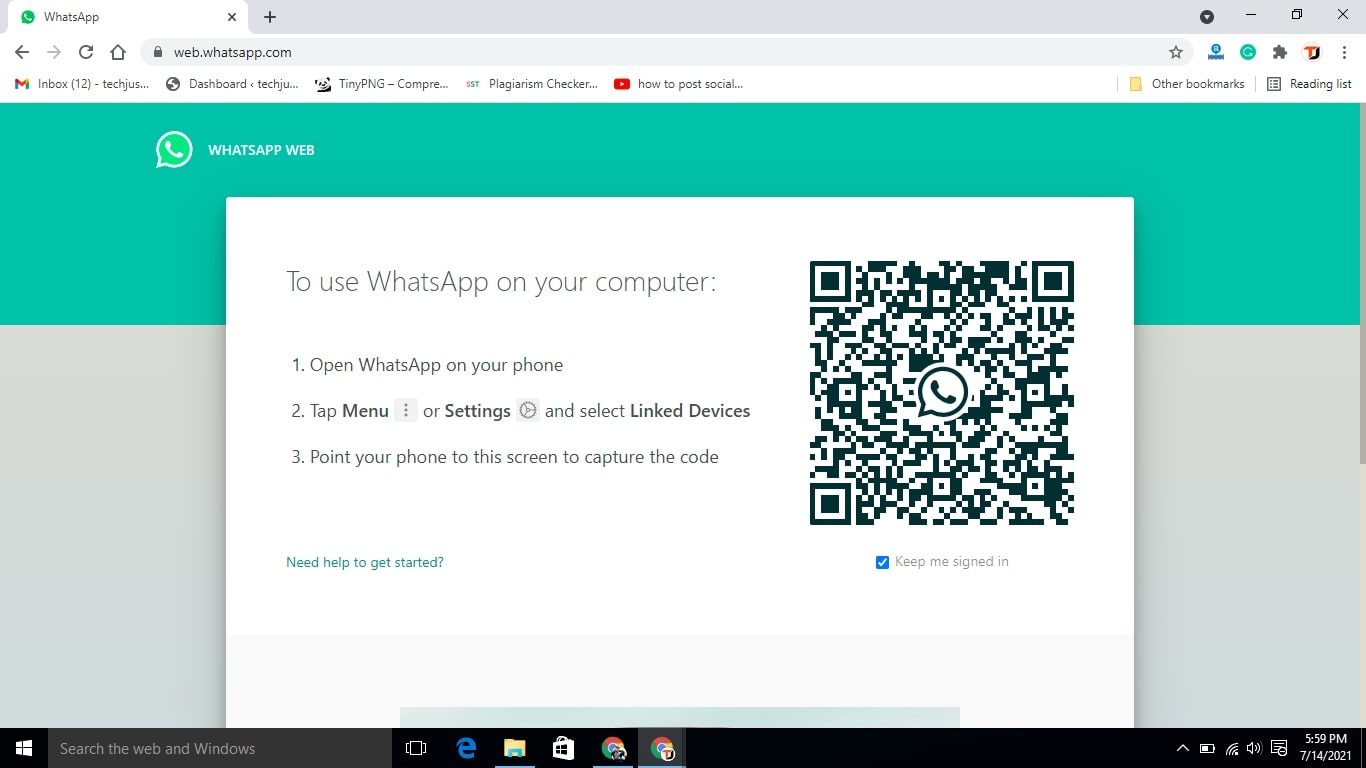The width and height of the screenshot is (1366, 768).
Task: Uncheck Keep me signed in
Action: (882, 562)
